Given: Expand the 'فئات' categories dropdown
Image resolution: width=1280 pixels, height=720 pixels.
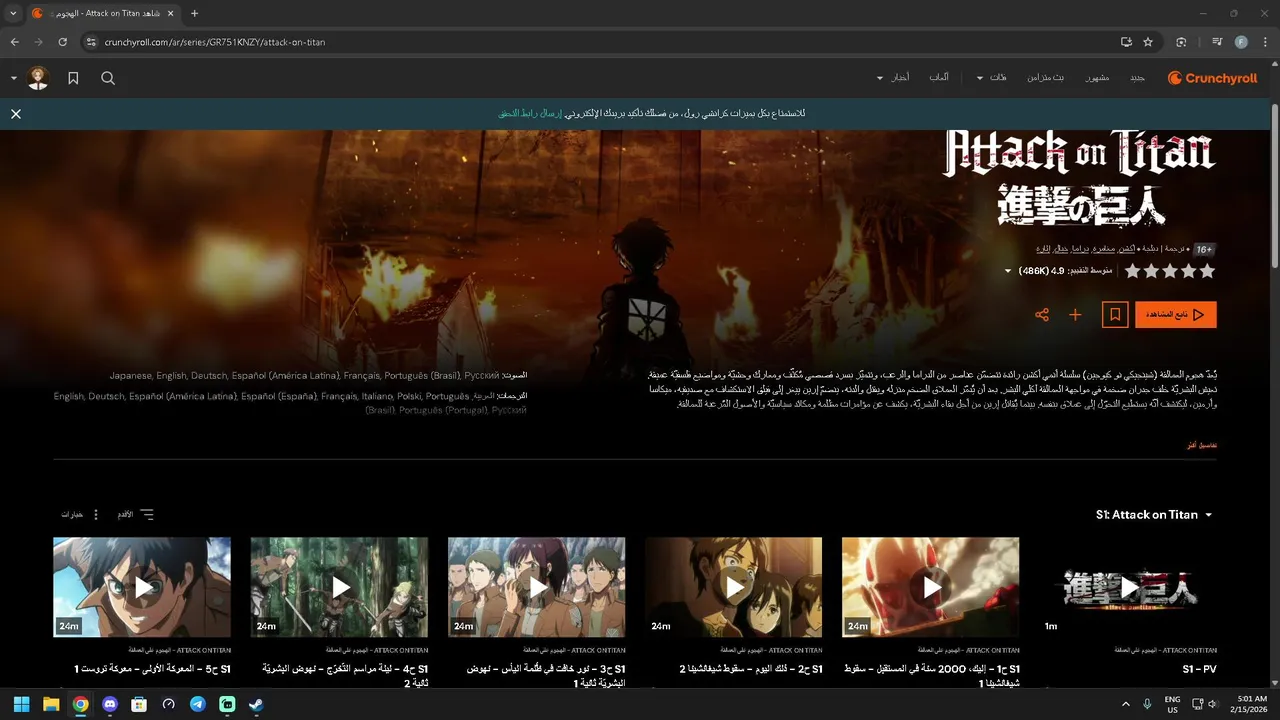Looking at the screenshot, I should (x=992, y=78).
